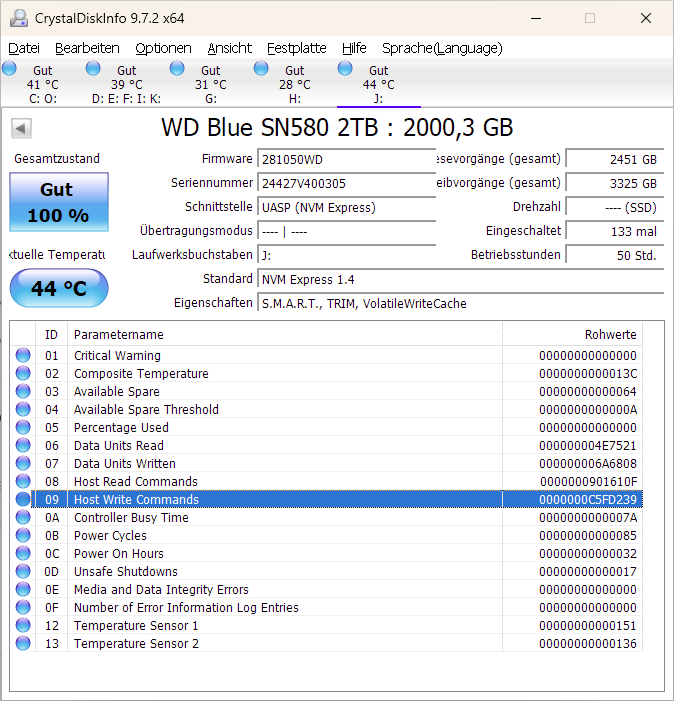Click the Laufwerksbuchstaben field J:
The height and width of the screenshot is (701, 674).
346,255
